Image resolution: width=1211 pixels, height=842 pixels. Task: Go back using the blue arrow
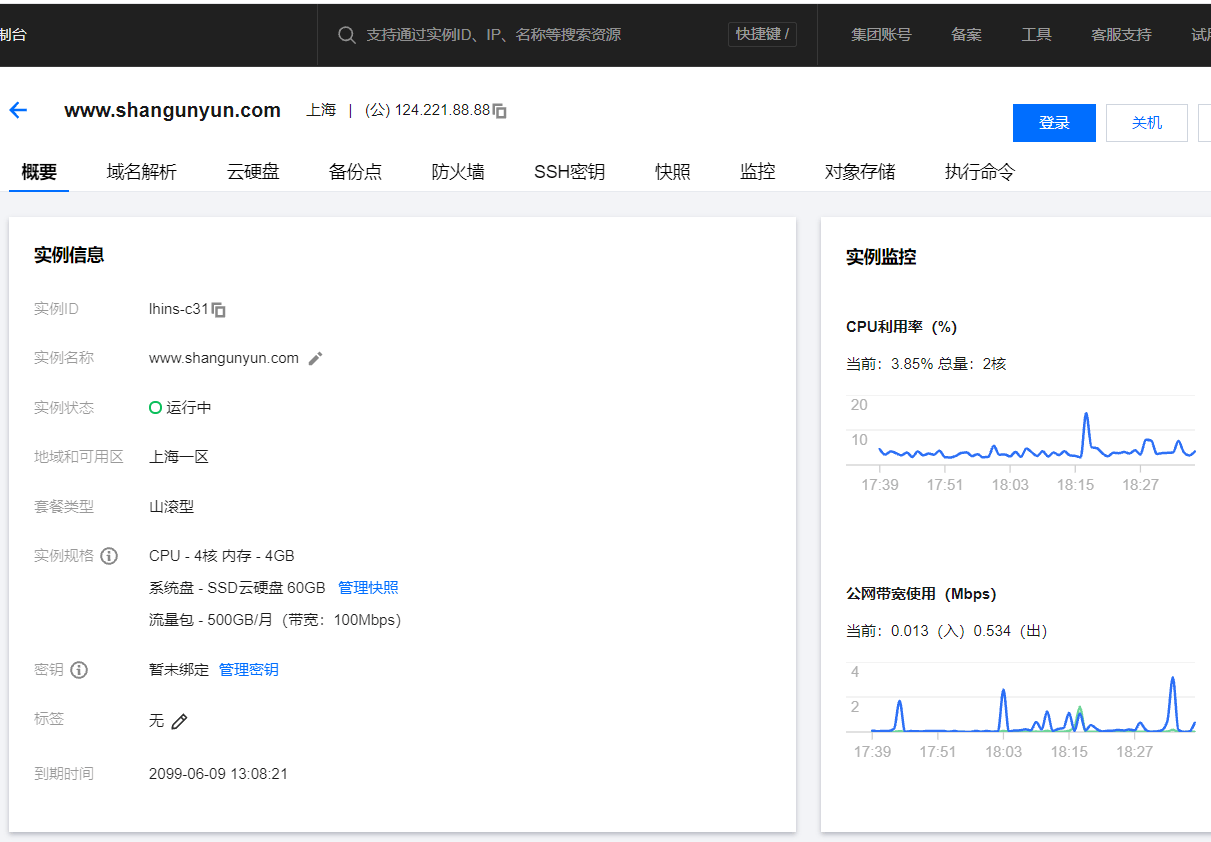18,110
